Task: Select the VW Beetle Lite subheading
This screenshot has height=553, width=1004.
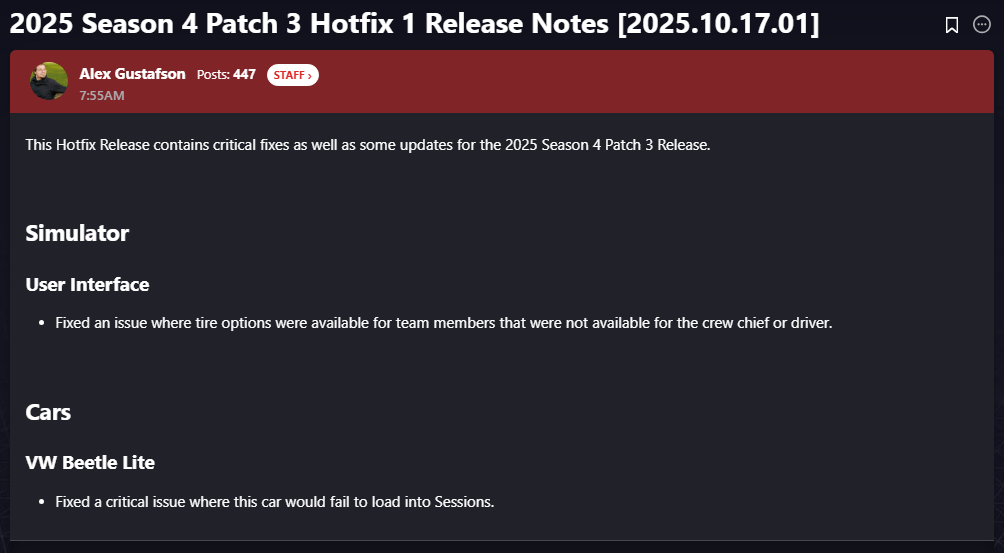Action: (x=90, y=463)
